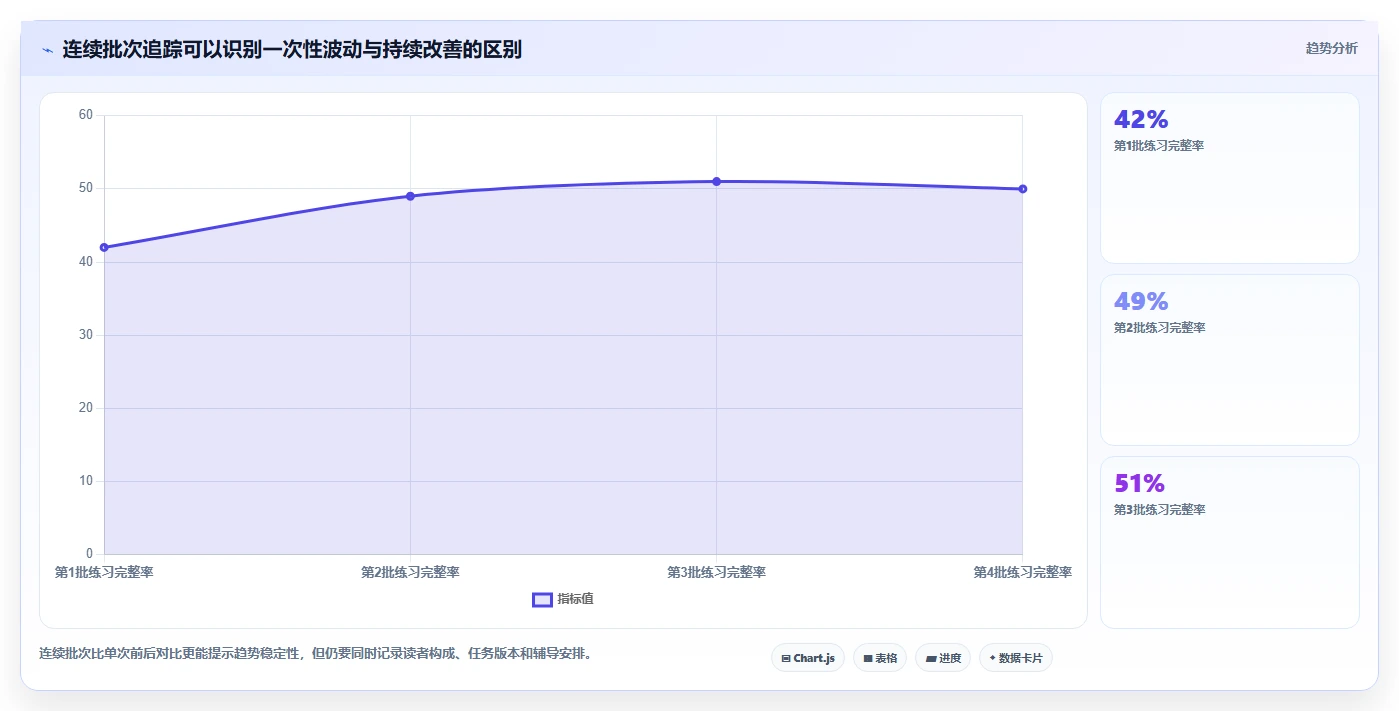
Task: Click the 第3批练习完整率 data point on the line
Action: tap(716, 181)
